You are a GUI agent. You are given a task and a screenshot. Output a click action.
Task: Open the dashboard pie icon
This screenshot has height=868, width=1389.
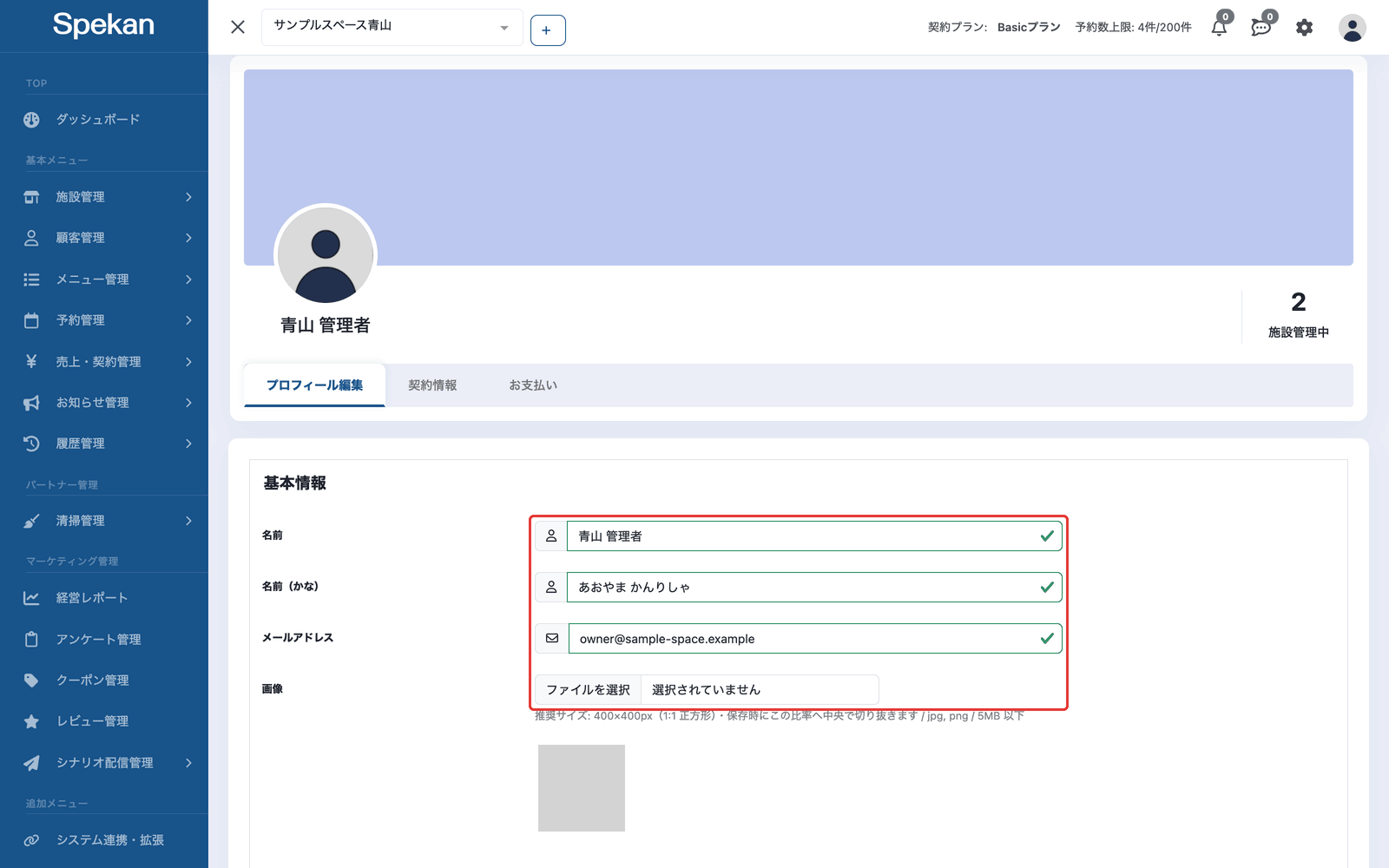(31, 120)
